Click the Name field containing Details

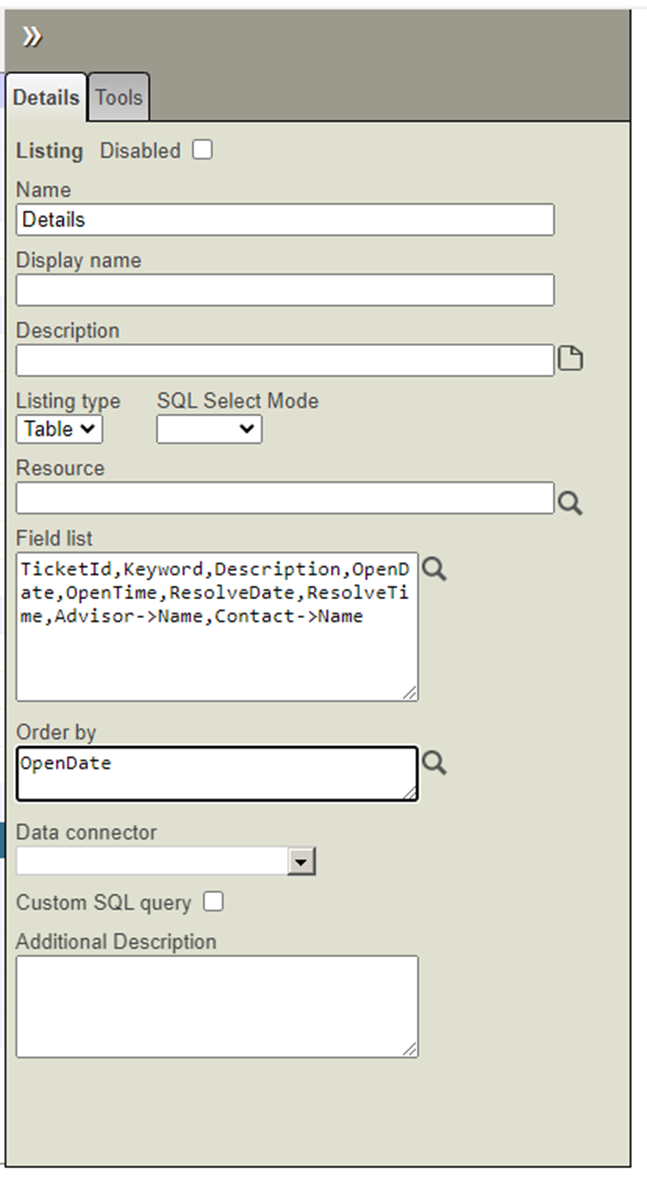pos(285,220)
